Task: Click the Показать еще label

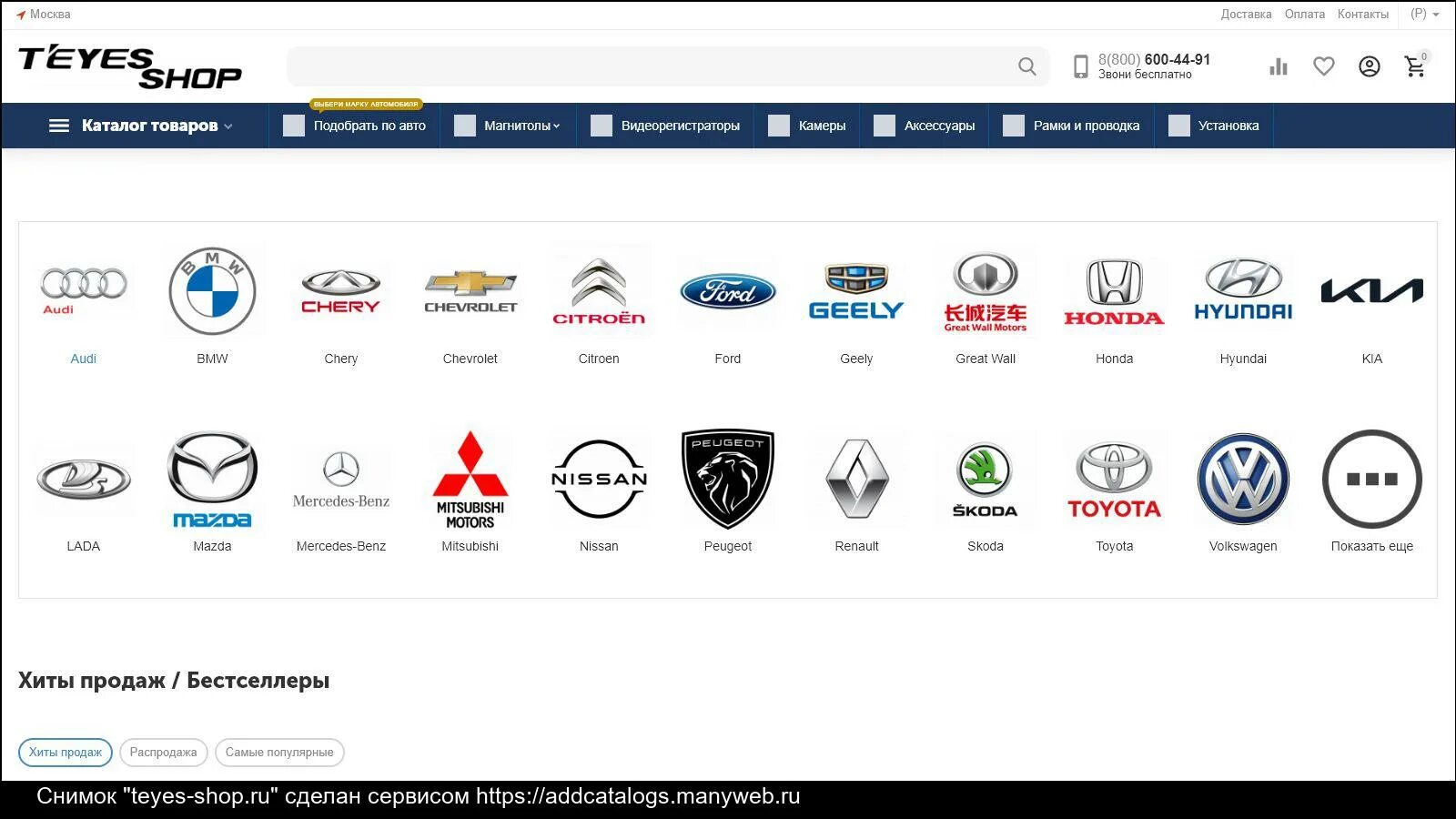Action: [1372, 546]
